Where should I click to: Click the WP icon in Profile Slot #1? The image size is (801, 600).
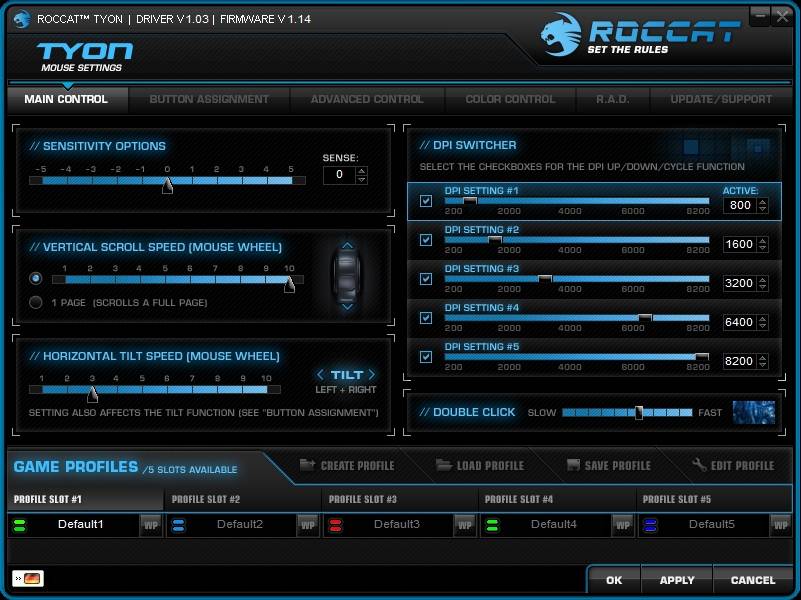click(151, 525)
